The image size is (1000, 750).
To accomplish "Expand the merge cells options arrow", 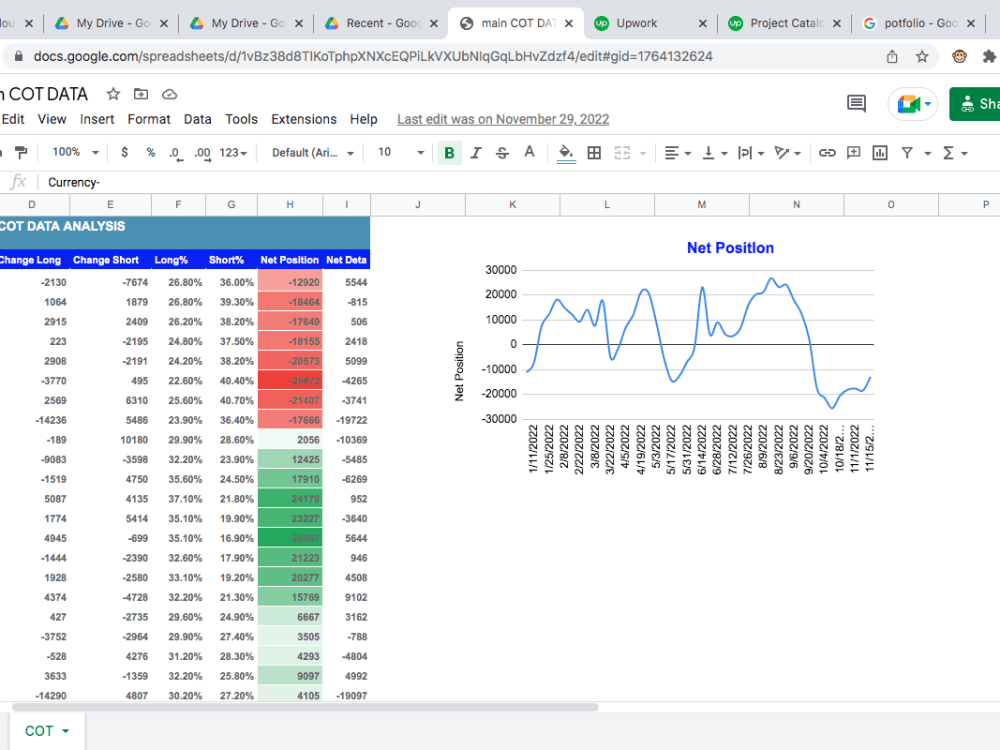I will pos(642,153).
